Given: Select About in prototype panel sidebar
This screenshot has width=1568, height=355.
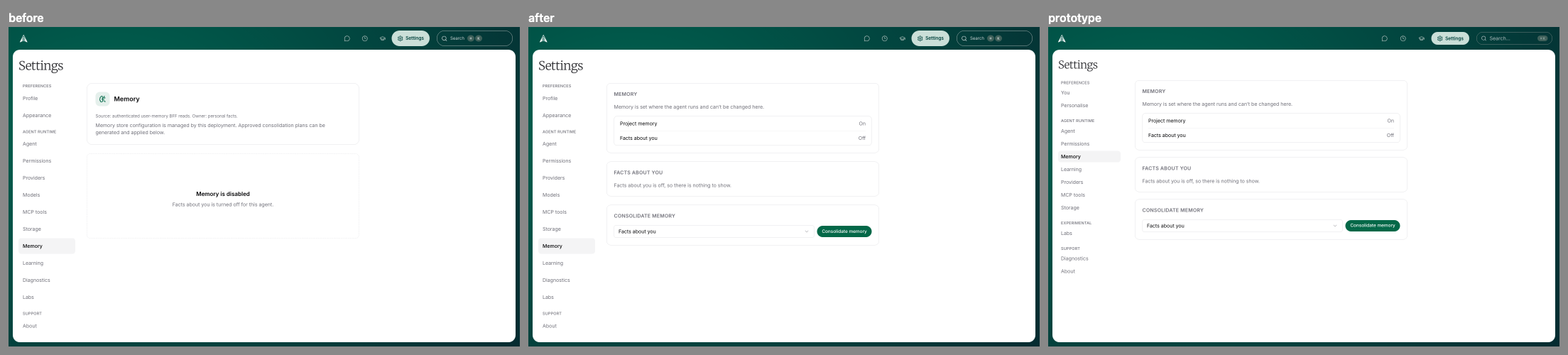Looking at the screenshot, I should coord(1089,271).
